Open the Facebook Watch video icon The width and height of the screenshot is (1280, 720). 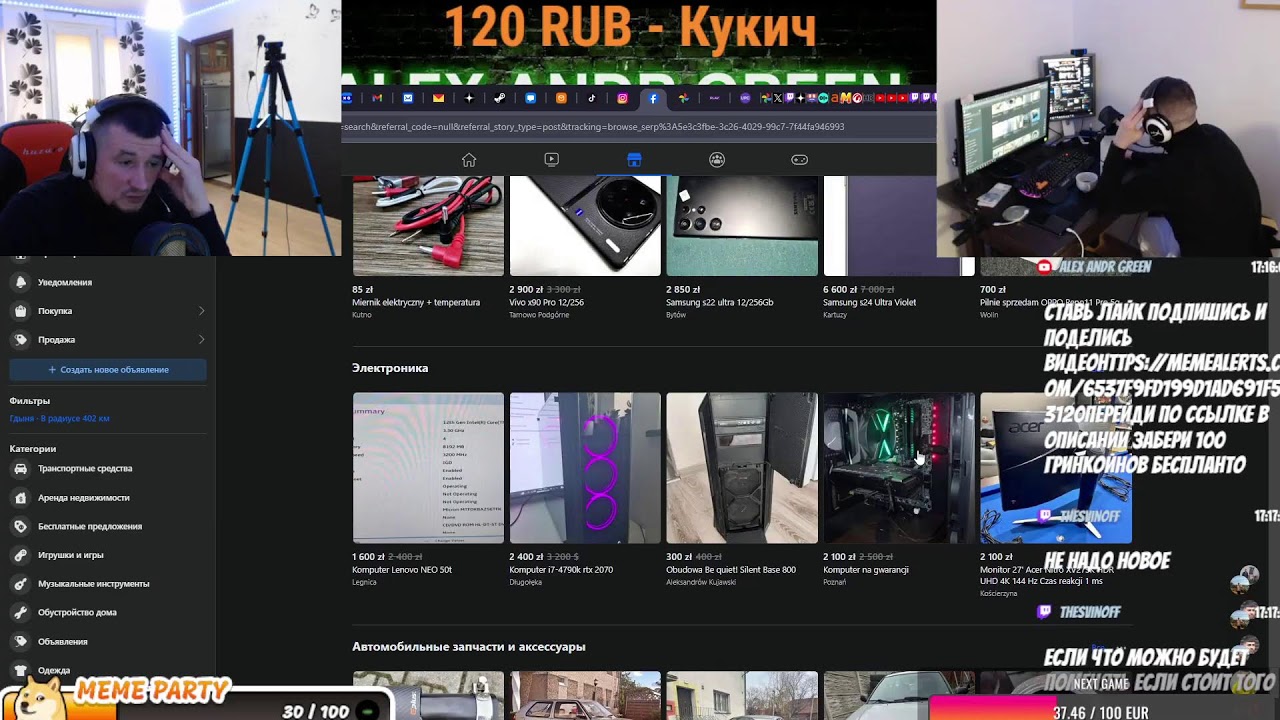point(551,160)
